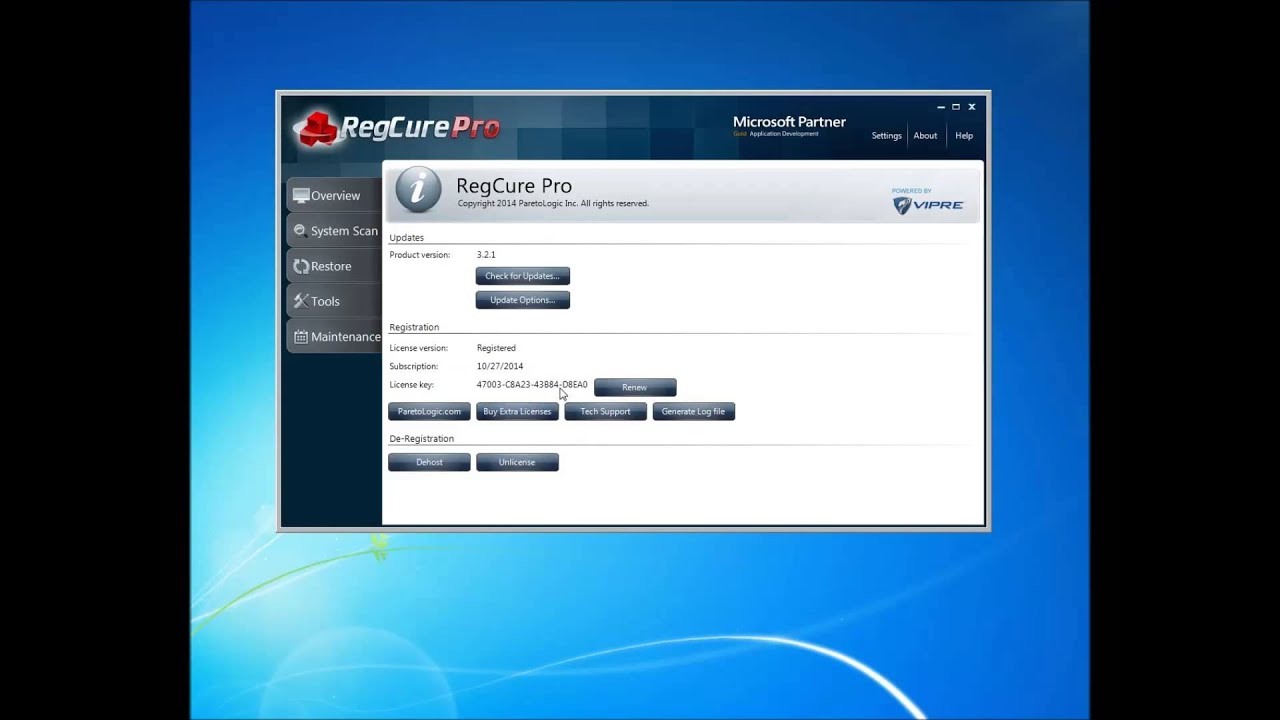Click the Subscription label
Screen dimensions: 1280x720
tap(413, 366)
